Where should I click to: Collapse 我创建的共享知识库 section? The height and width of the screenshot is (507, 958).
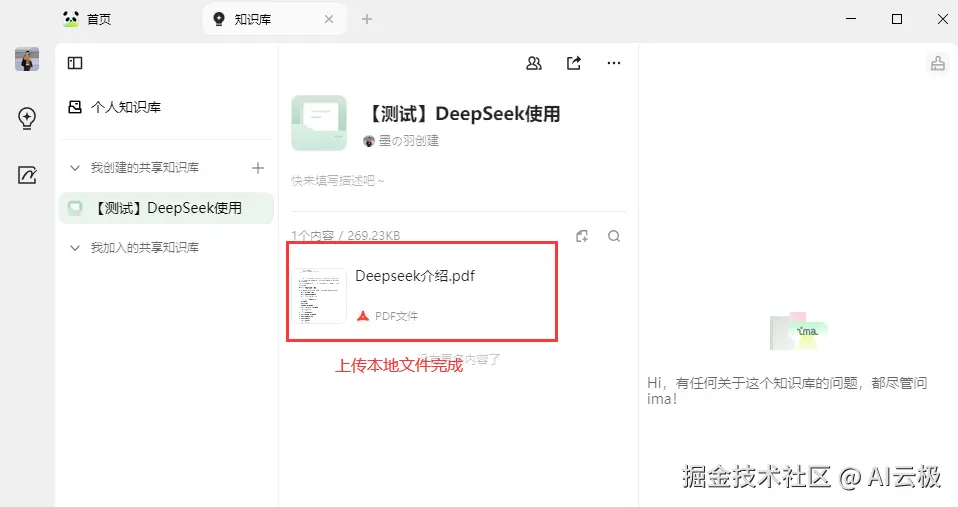click(x=75, y=167)
